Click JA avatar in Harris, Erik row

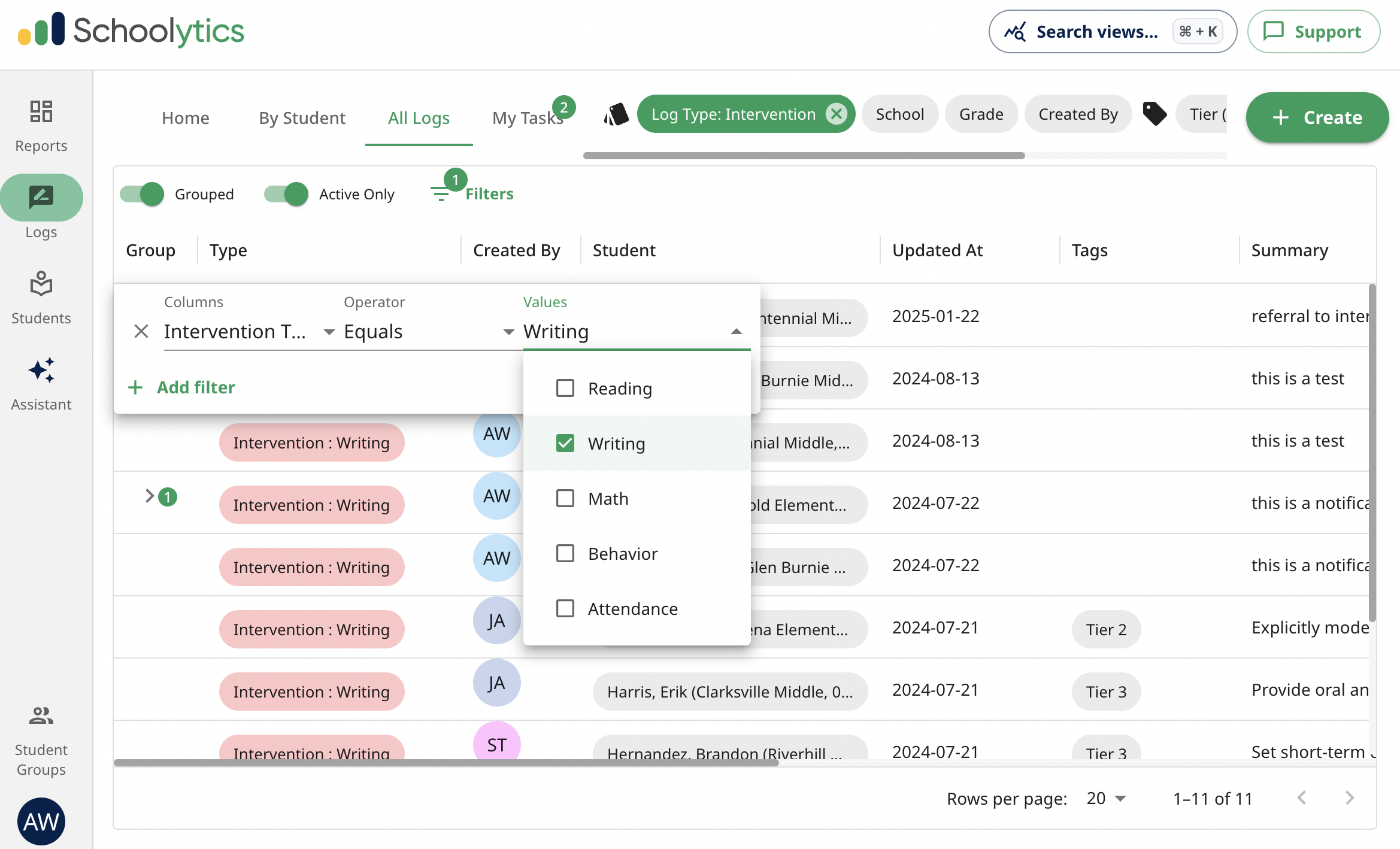pos(497,683)
